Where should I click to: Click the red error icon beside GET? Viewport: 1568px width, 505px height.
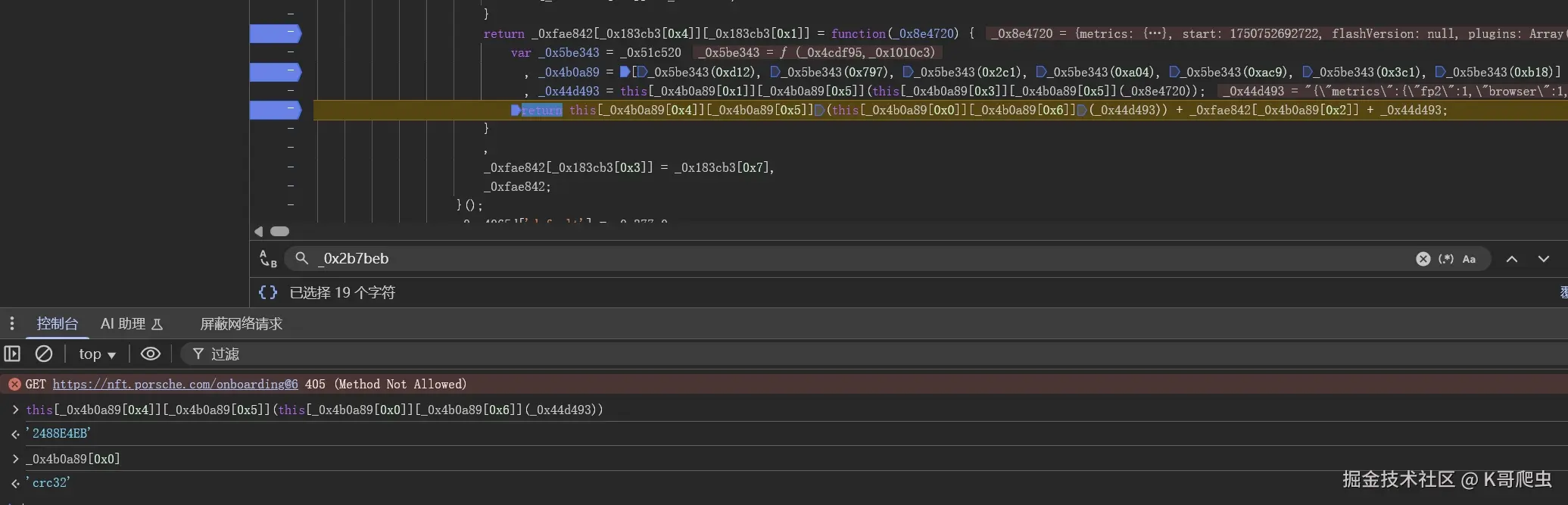(x=14, y=385)
